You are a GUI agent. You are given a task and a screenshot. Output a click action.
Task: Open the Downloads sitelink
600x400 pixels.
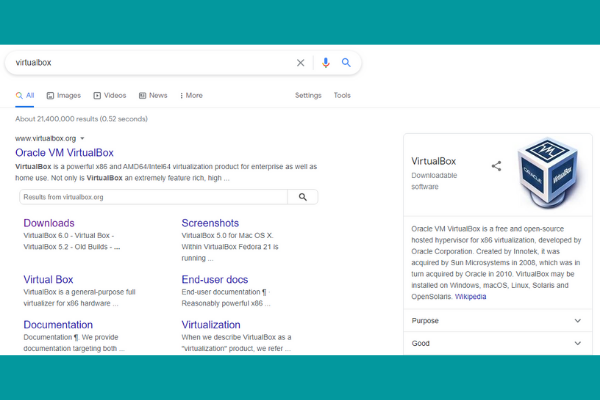coord(49,223)
